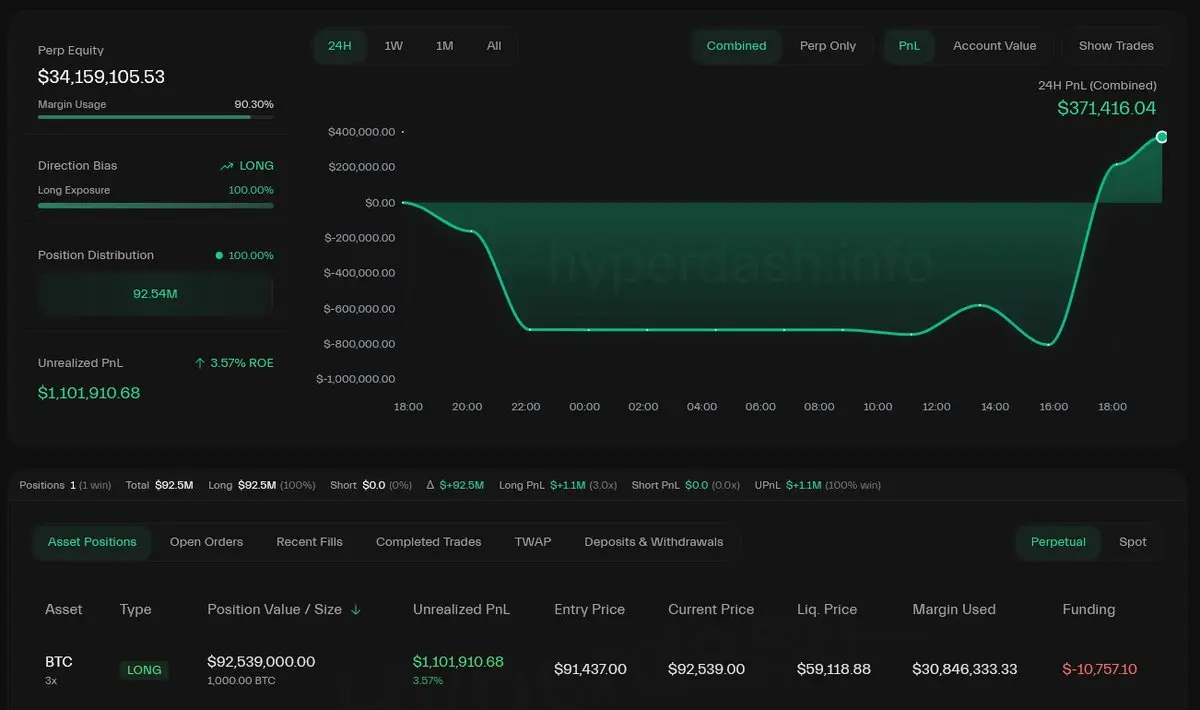Click the Funding column header
This screenshot has width=1200, height=710.
pos(1088,609)
